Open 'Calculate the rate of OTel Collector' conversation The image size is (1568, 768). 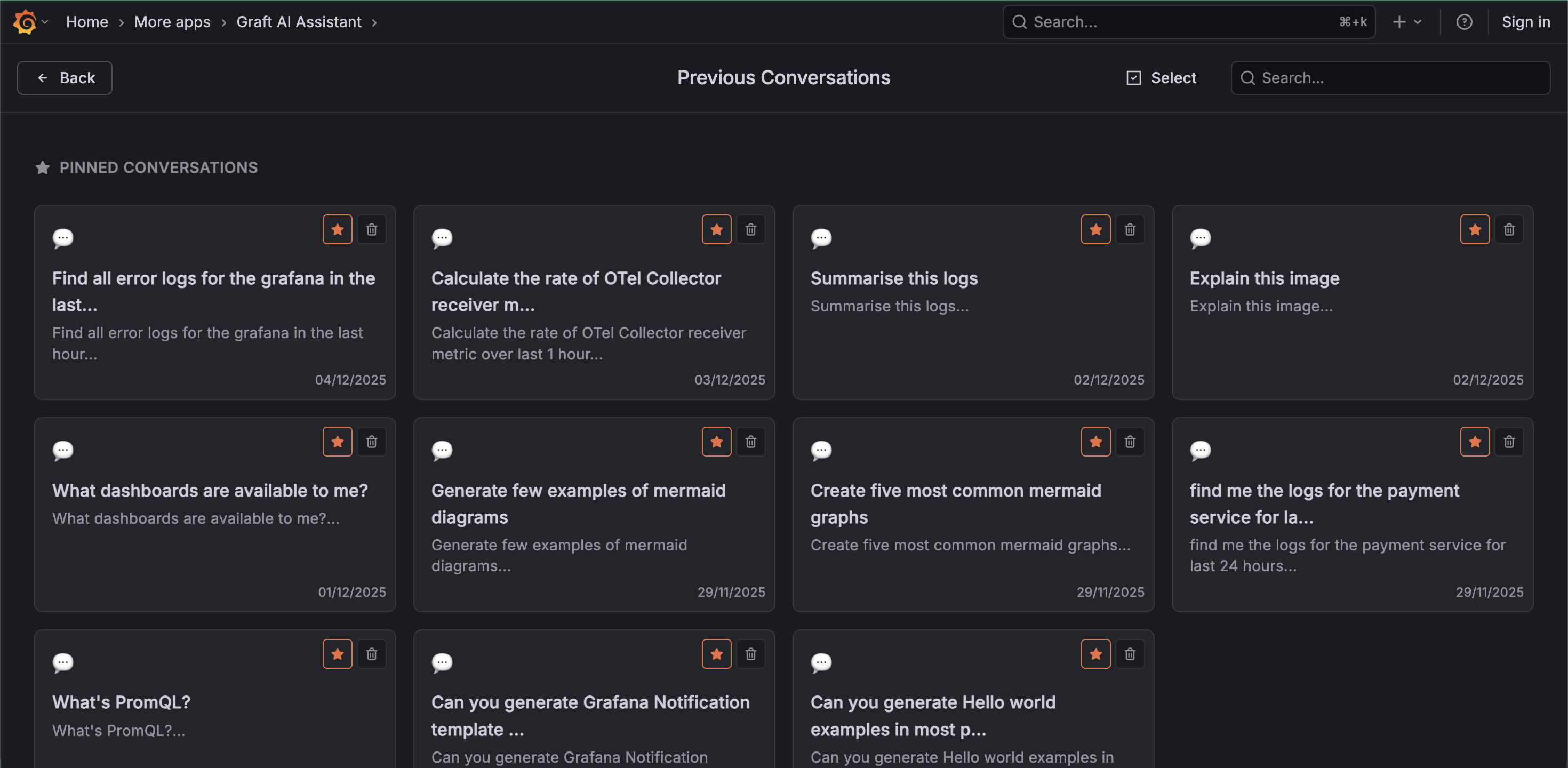point(576,292)
